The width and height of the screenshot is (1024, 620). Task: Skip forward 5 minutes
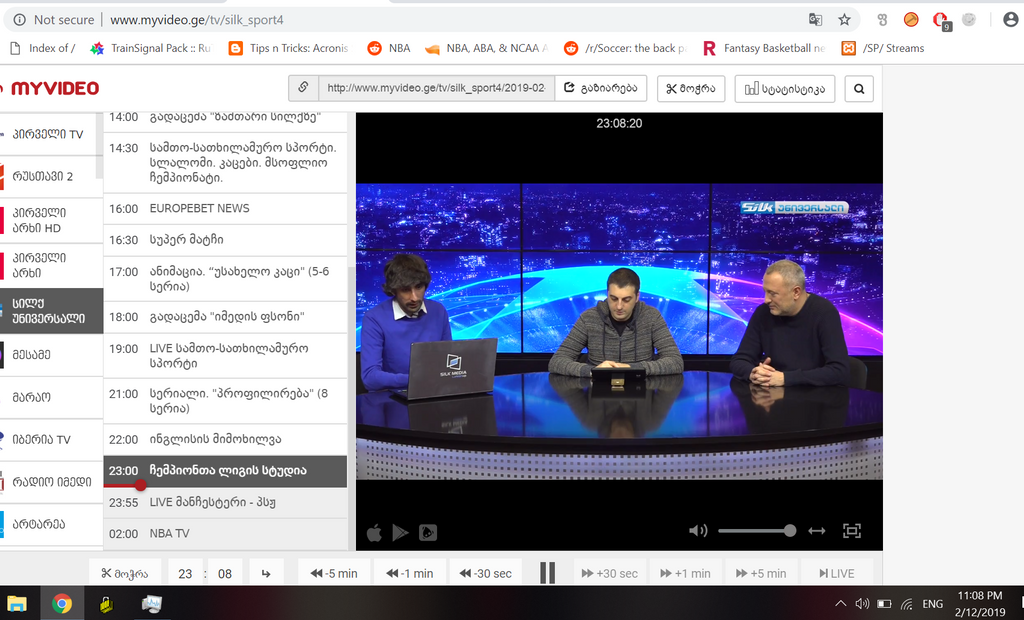761,573
